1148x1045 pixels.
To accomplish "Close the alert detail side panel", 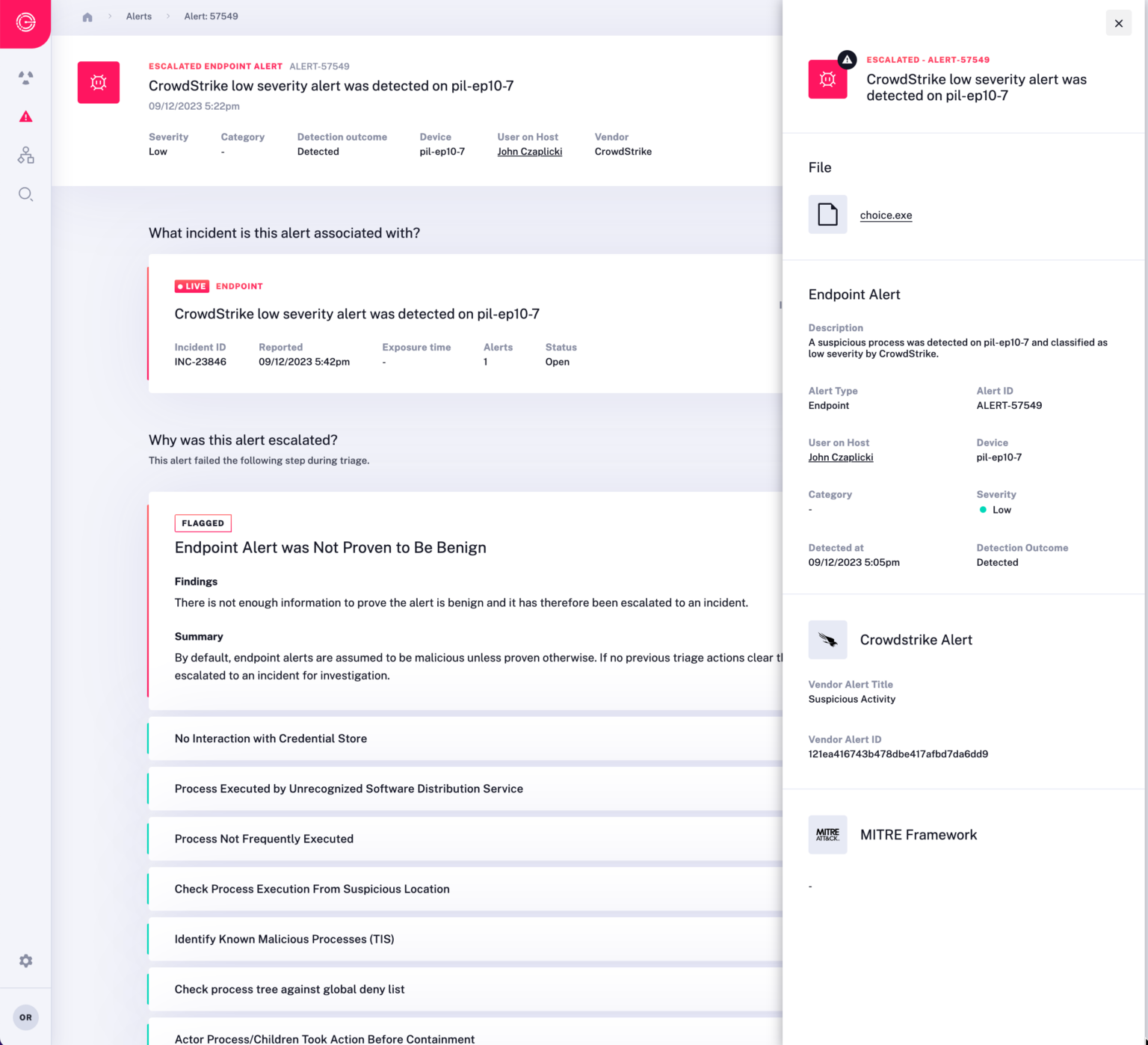I will (x=1118, y=23).
